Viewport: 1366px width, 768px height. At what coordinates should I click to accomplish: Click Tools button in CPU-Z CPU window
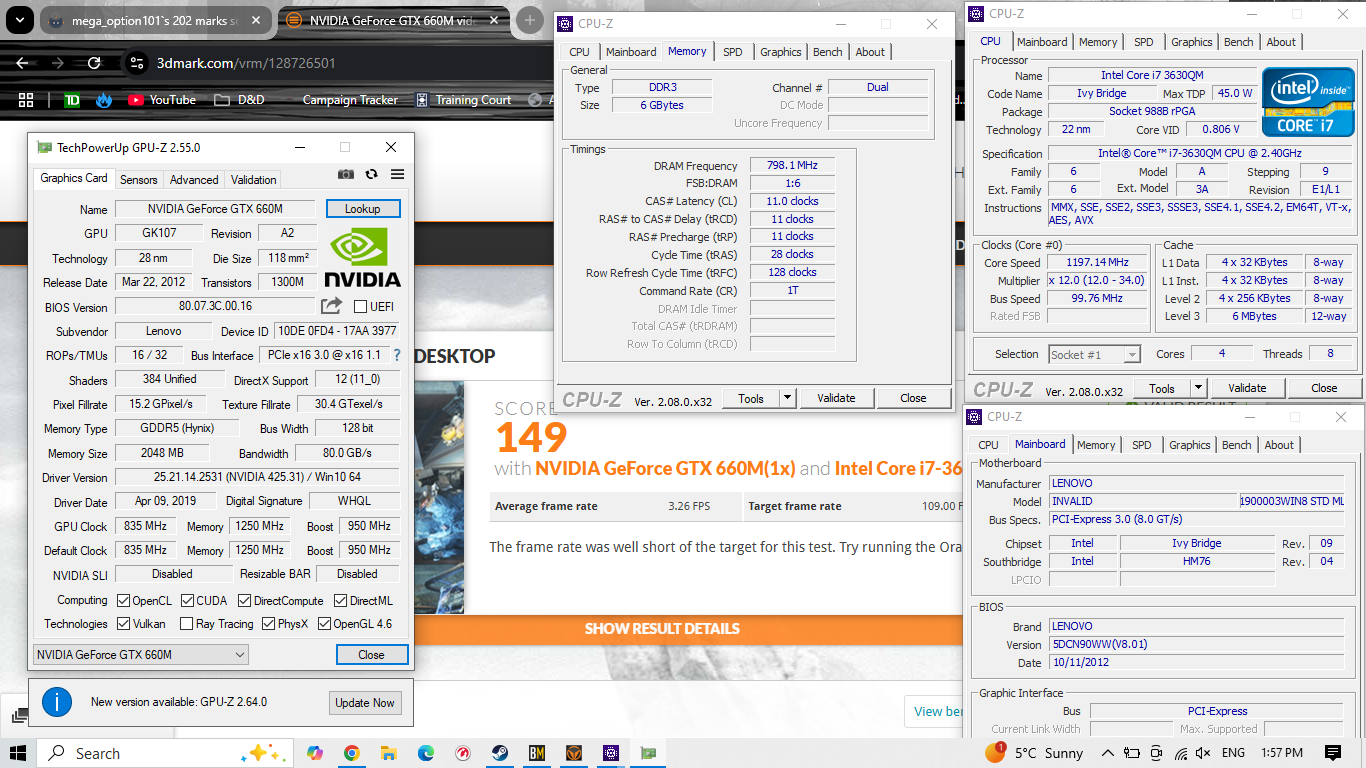[x=1162, y=388]
